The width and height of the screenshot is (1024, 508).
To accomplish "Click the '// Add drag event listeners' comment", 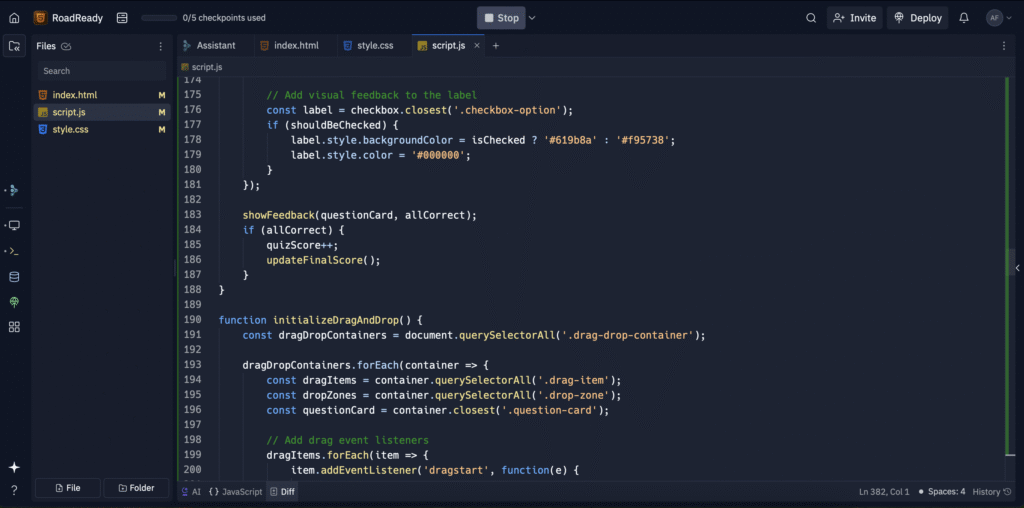I will [347, 439].
